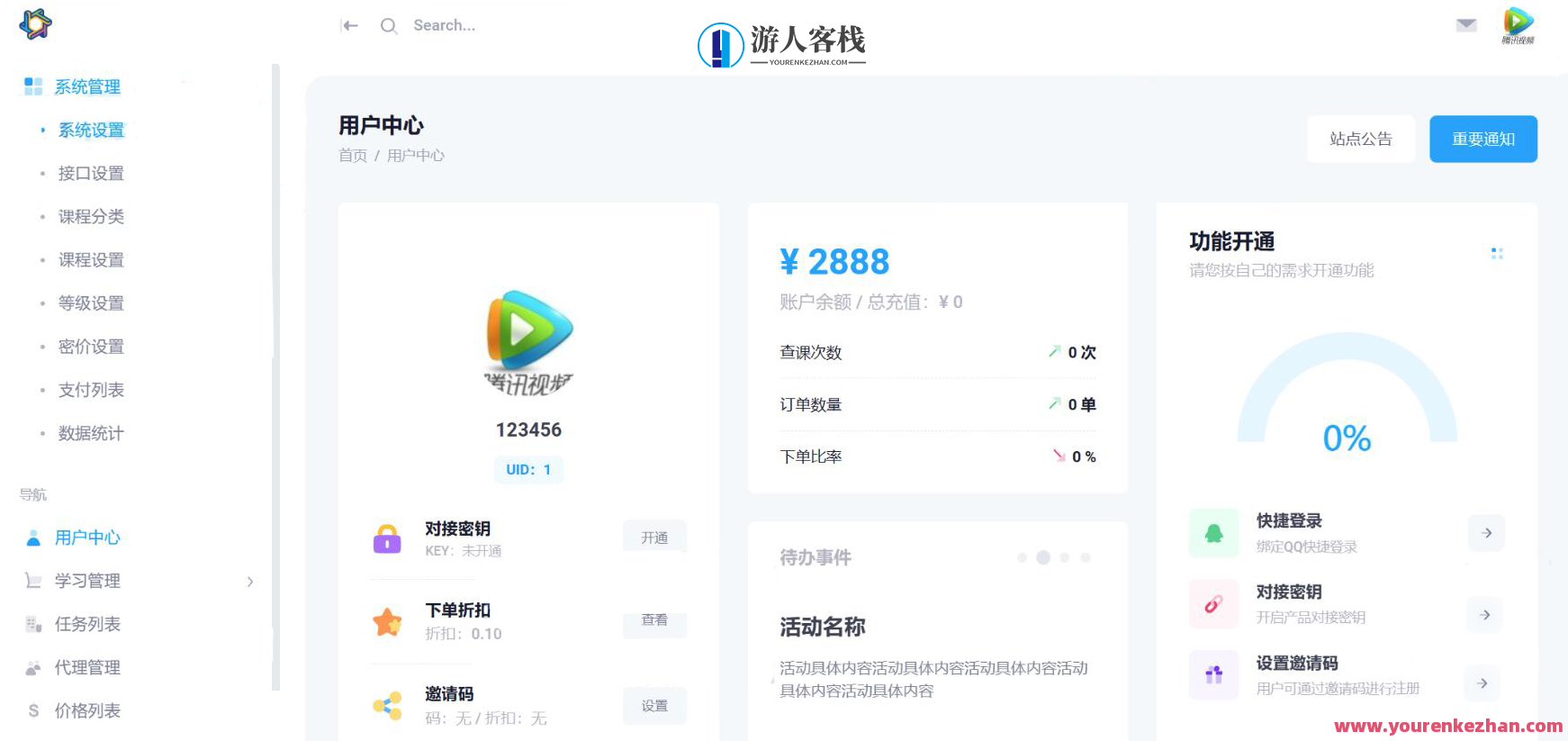Click the app logo in top-left corner
This screenshot has width=1568, height=741.
point(35,24)
